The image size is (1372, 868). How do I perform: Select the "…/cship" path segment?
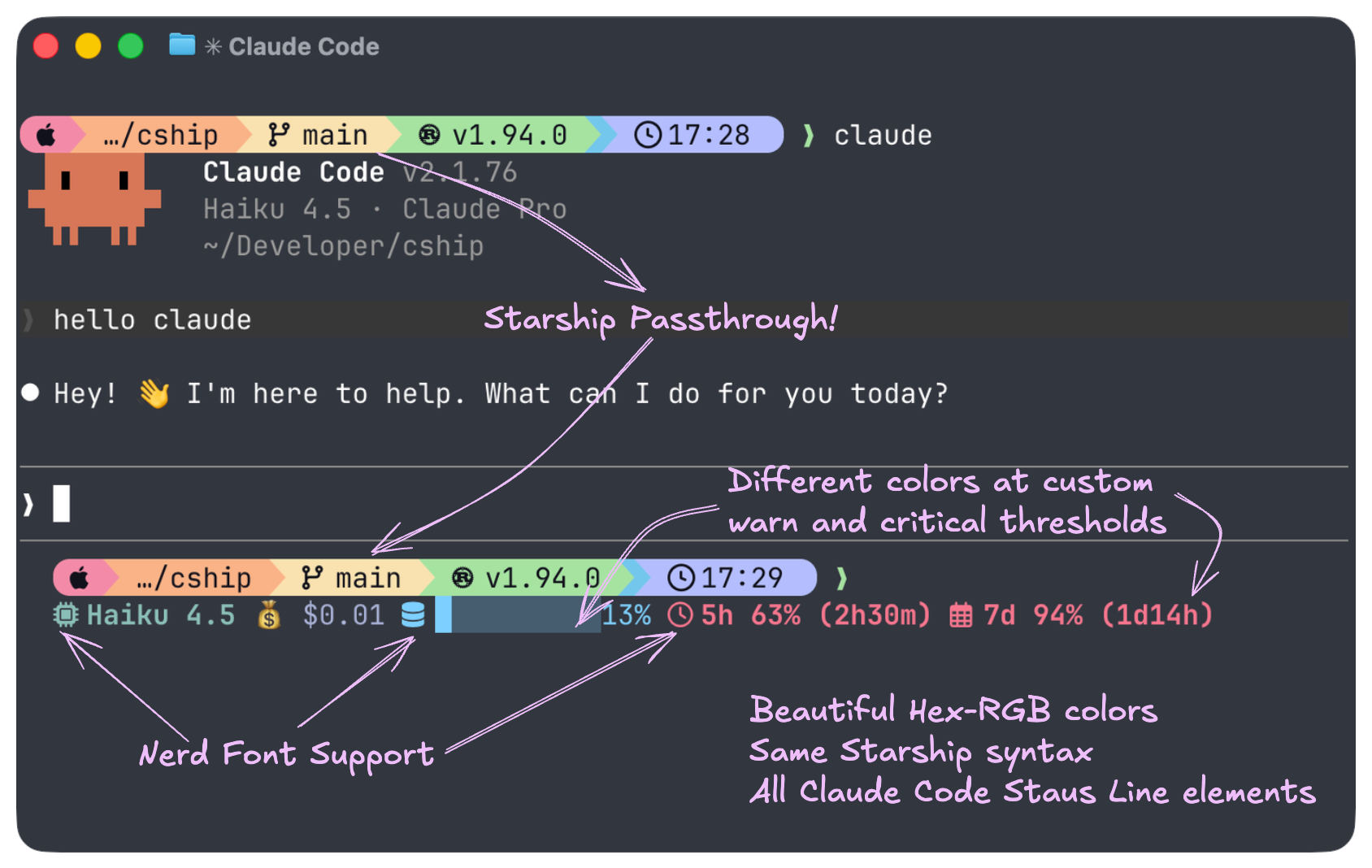(x=161, y=135)
